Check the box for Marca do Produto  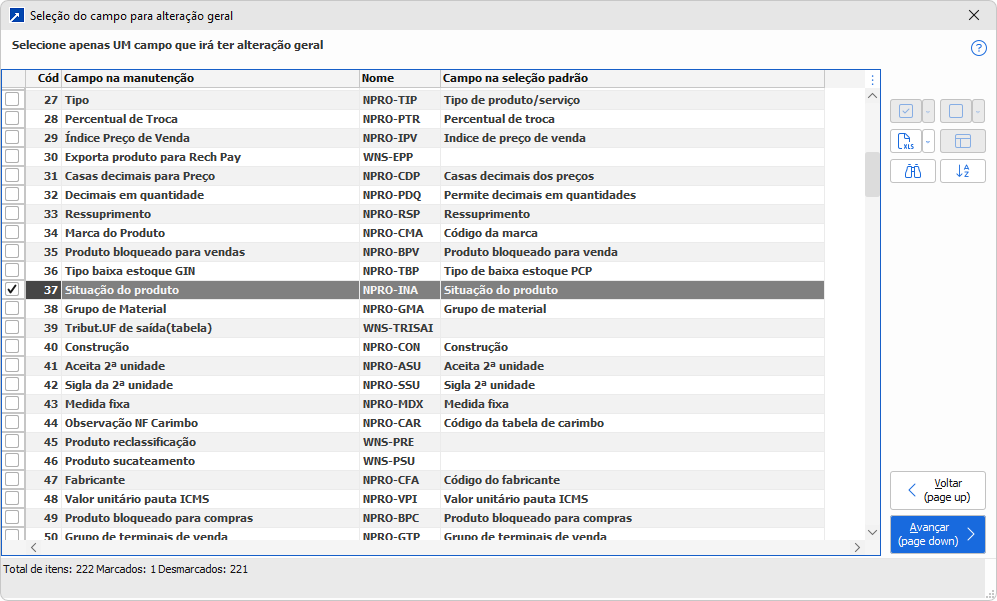[12, 232]
